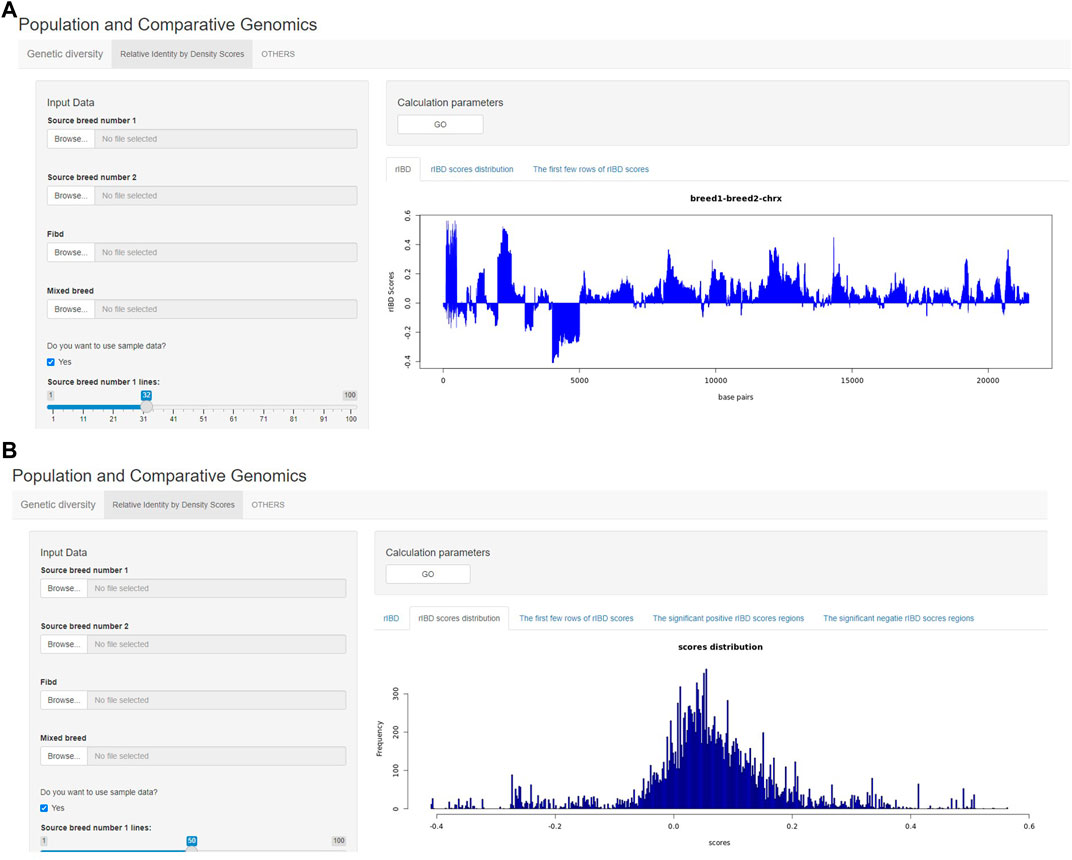Click the Fibd file field in panel A

226,252
